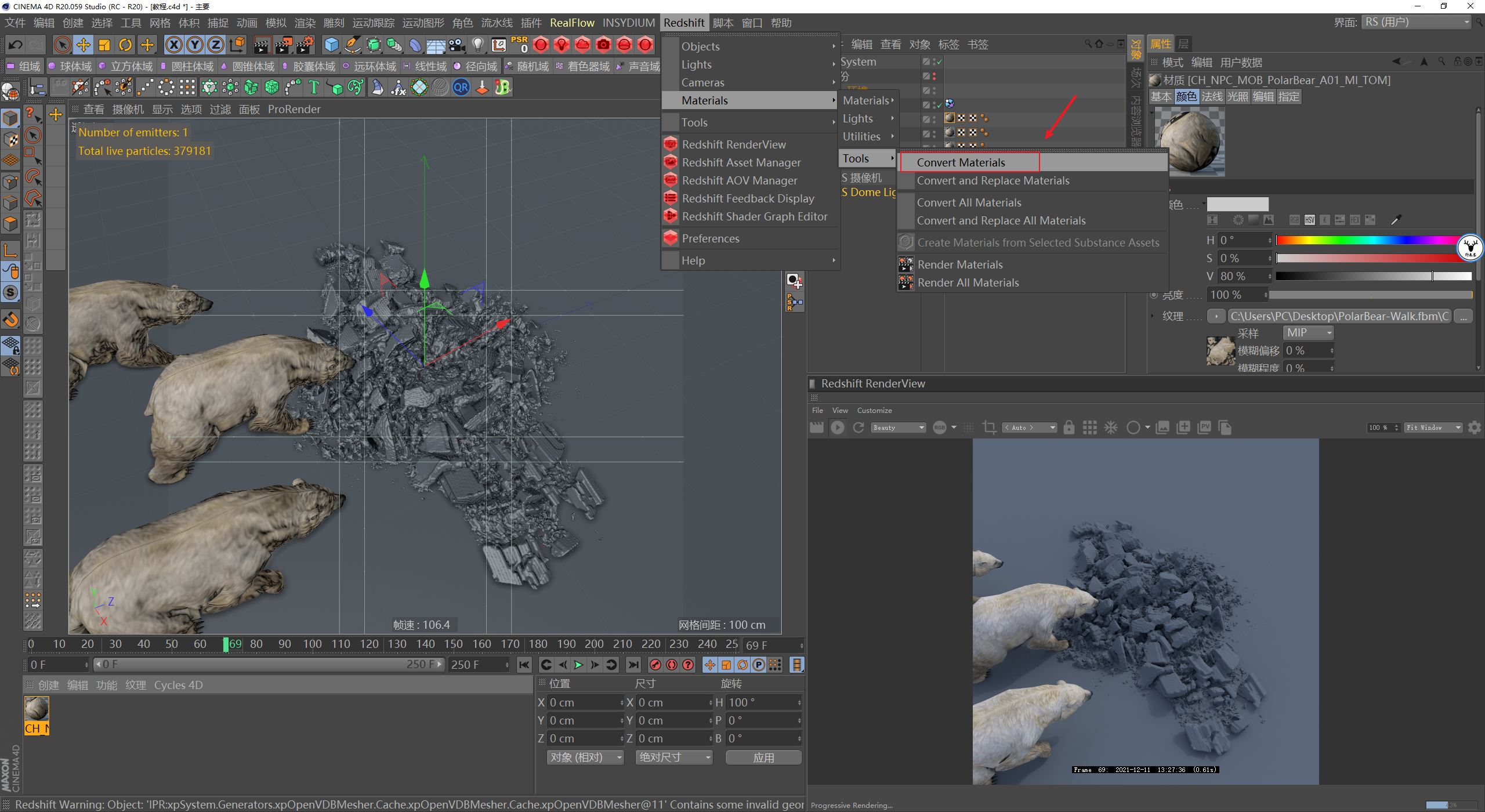This screenshot has height=812, width=1485.
Task: Toggle the lock icon in RenderView toolbar
Action: click(1069, 427)
